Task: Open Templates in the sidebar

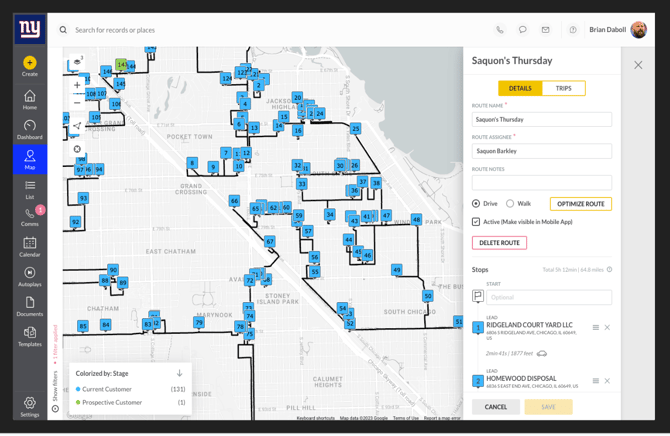Action: [29, 336]
